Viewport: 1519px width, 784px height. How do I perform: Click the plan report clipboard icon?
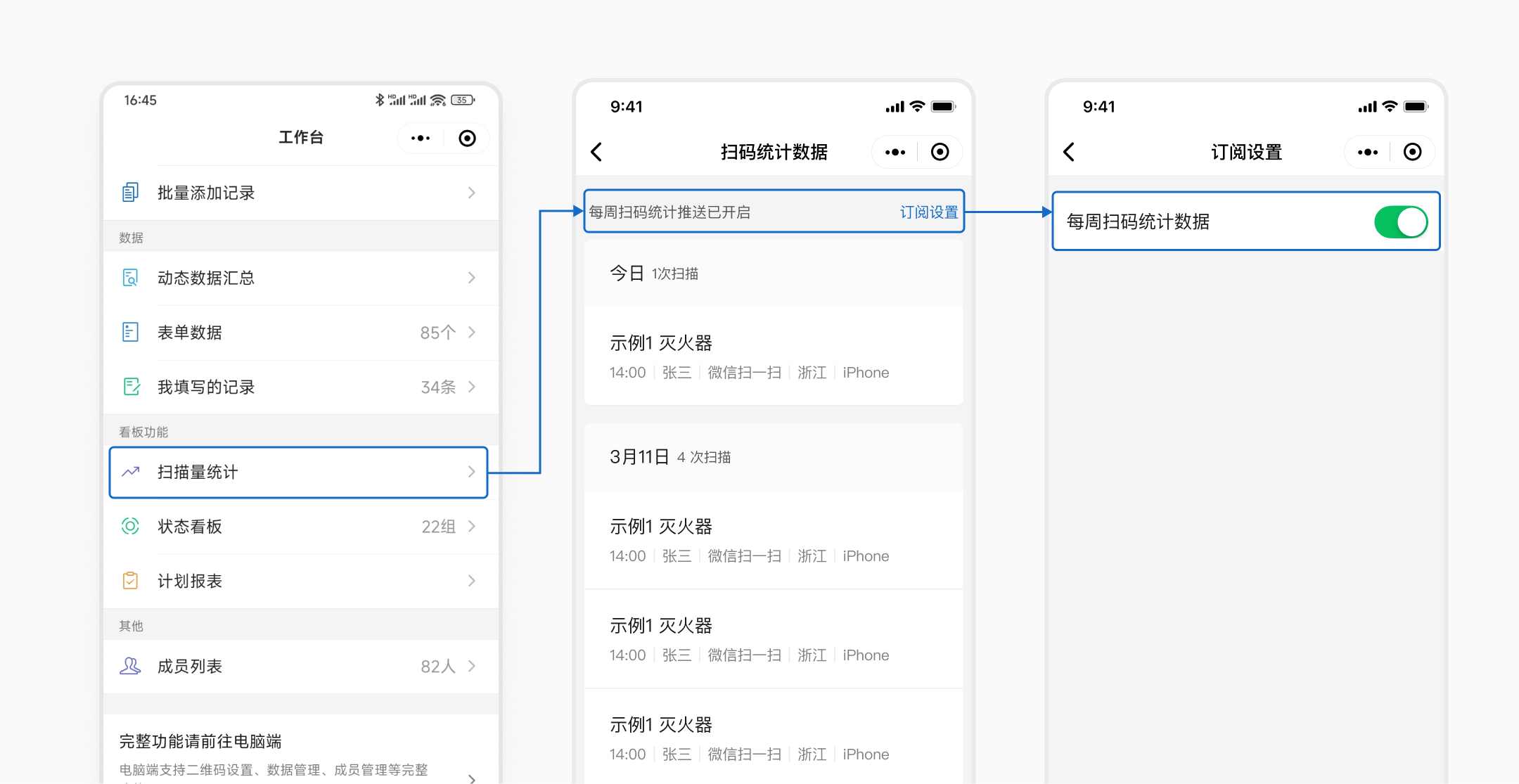tap(130, 581)
